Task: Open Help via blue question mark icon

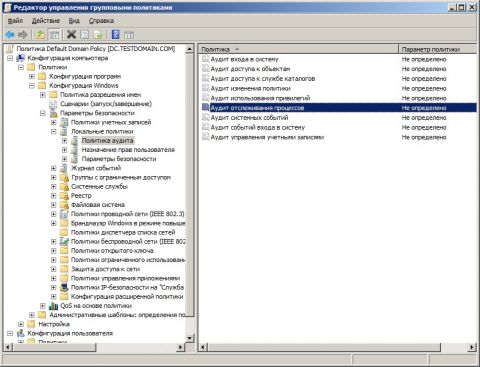Action: click(115, 34)
